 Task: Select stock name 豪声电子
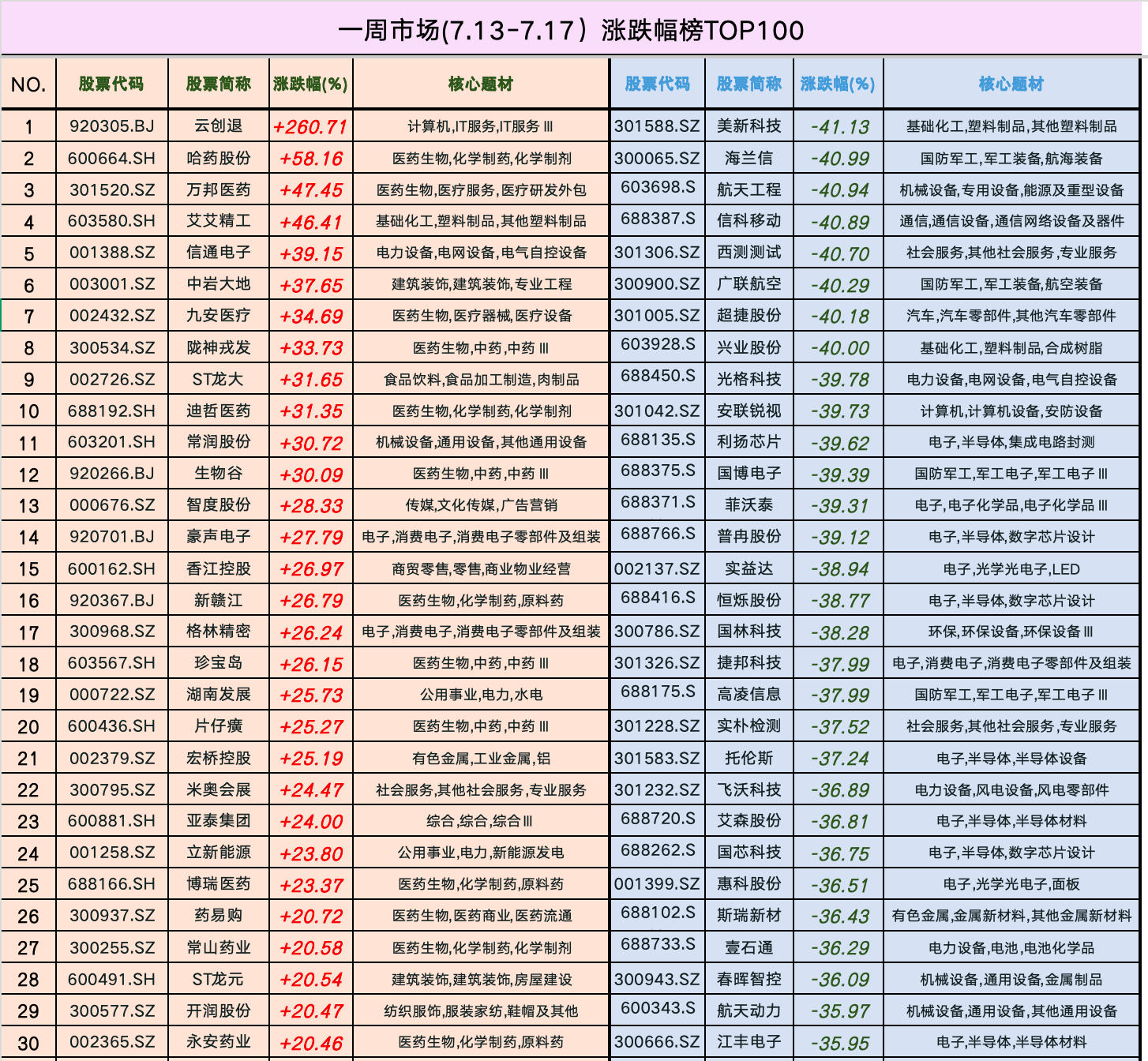coord(219,537)
